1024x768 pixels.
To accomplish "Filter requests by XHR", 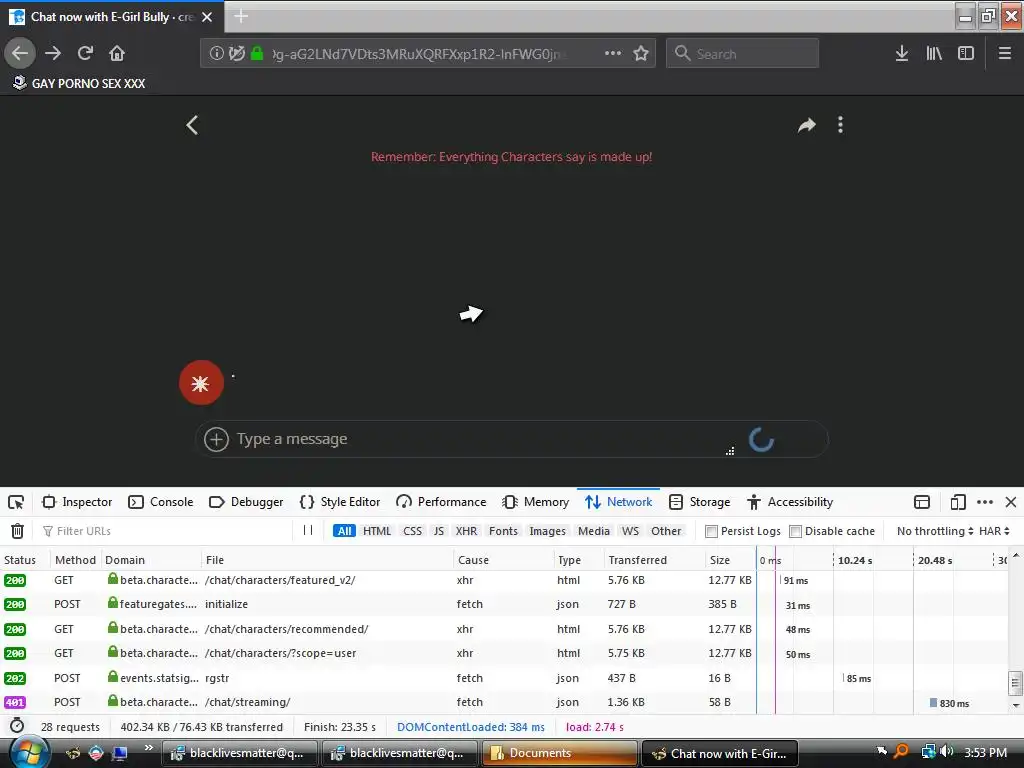I will coord(466,531).
